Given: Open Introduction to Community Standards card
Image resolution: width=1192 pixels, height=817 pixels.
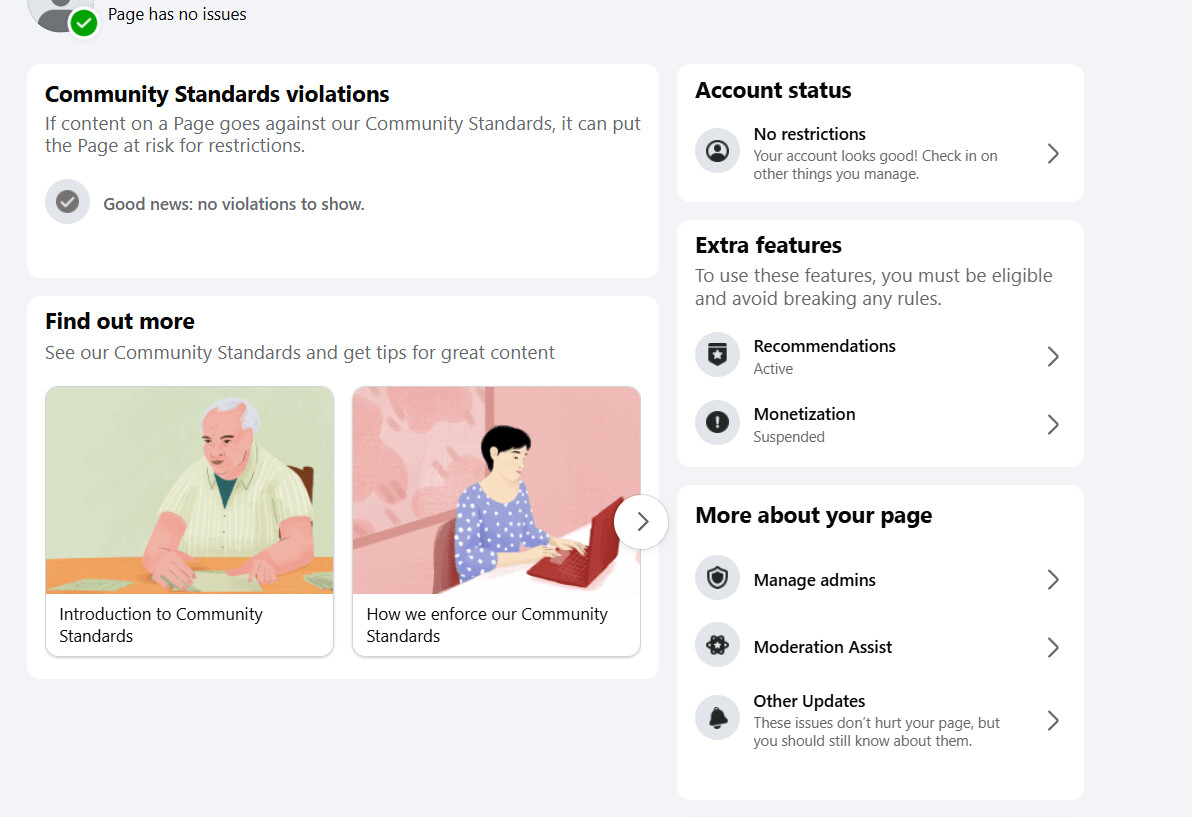Looking at the screenshot, I should coord(189,521).
